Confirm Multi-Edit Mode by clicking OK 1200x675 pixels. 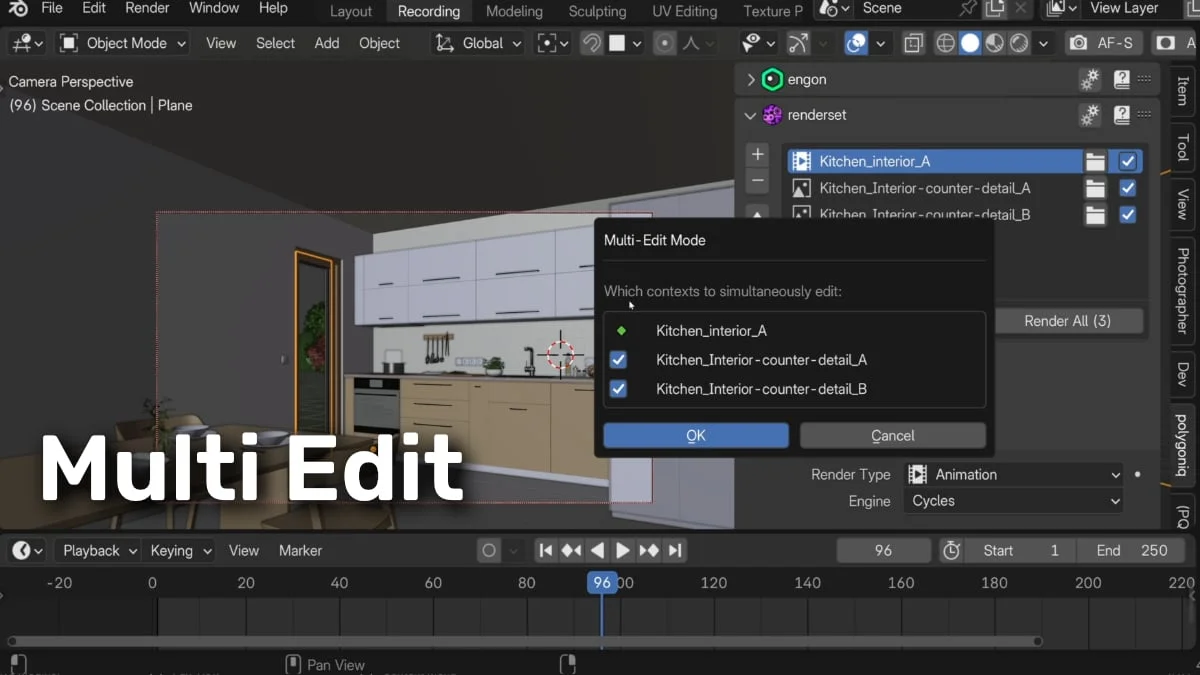(x=695, y=435)
